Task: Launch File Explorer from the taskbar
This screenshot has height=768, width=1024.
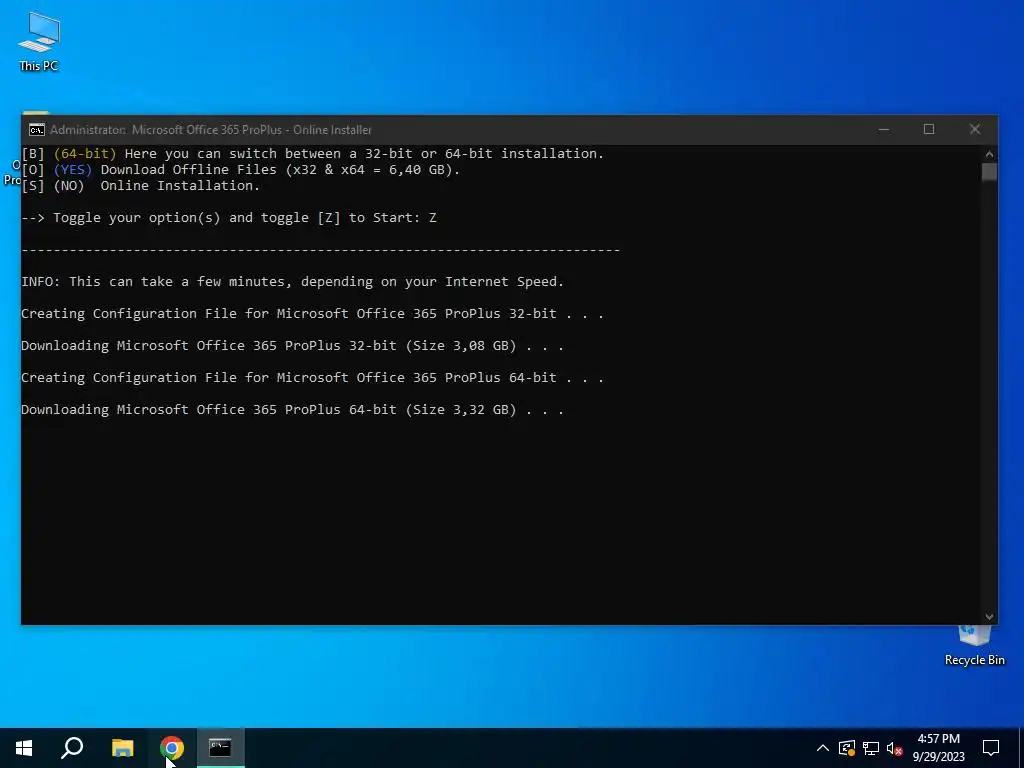Action: [x=122, y=748]
